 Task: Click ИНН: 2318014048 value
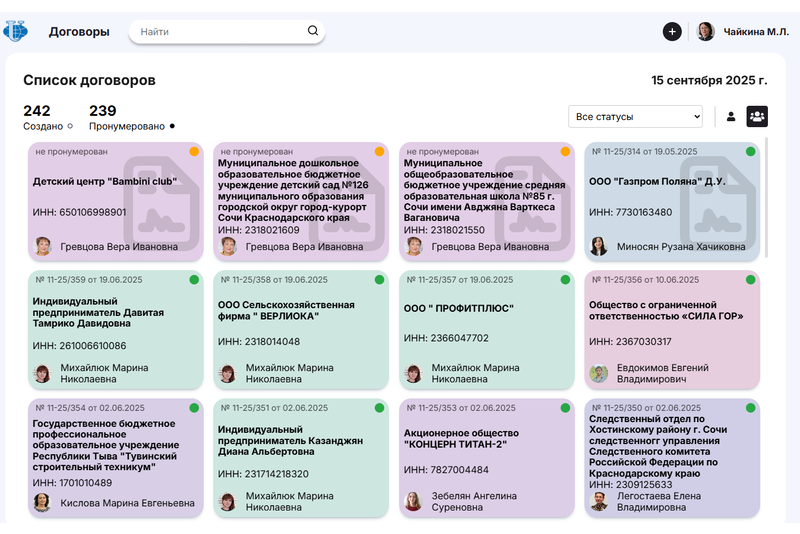(259, 342)
